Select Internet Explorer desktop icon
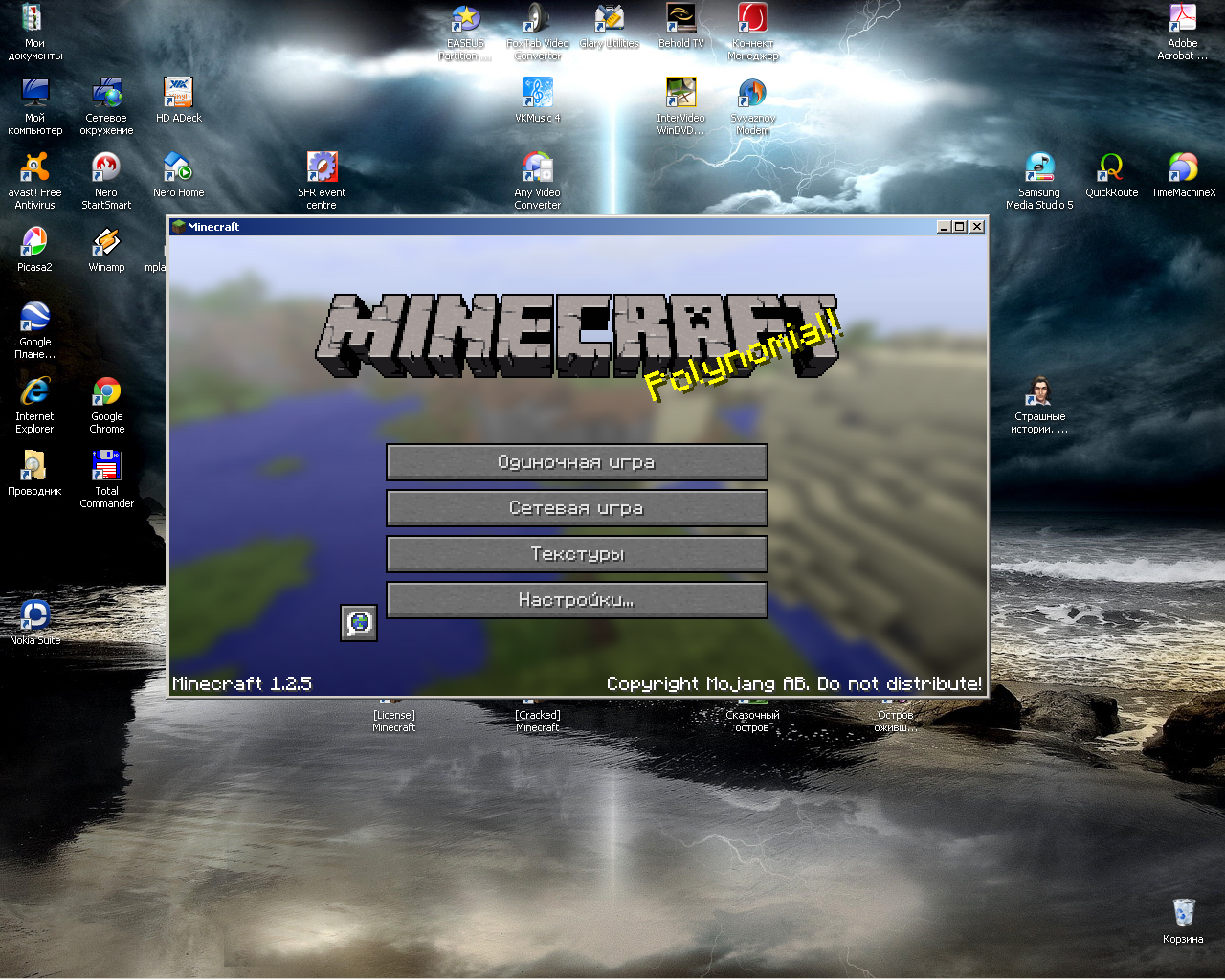1225x980 pixels. (34, 405)
